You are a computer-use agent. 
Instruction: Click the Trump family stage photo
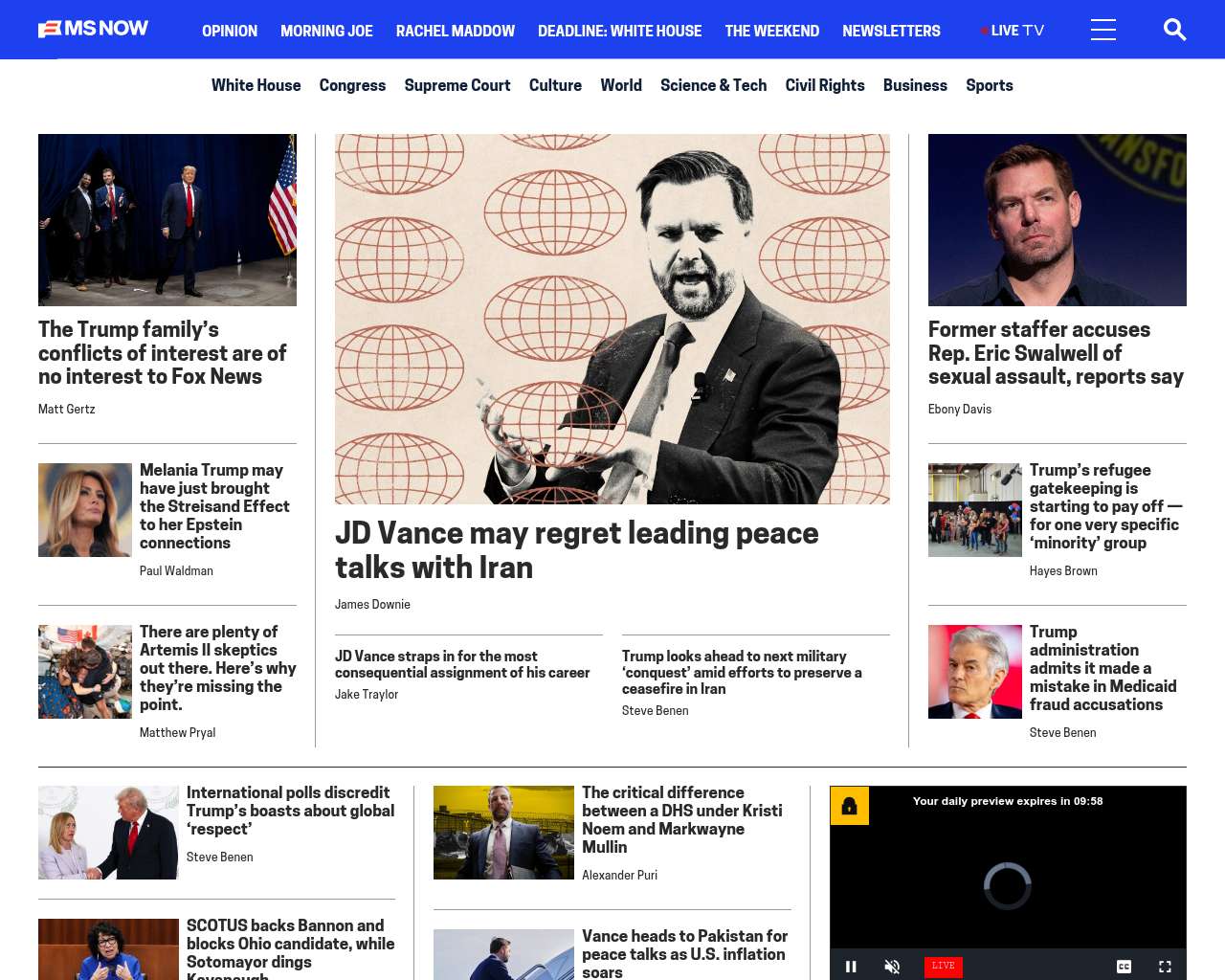[167, 220]
